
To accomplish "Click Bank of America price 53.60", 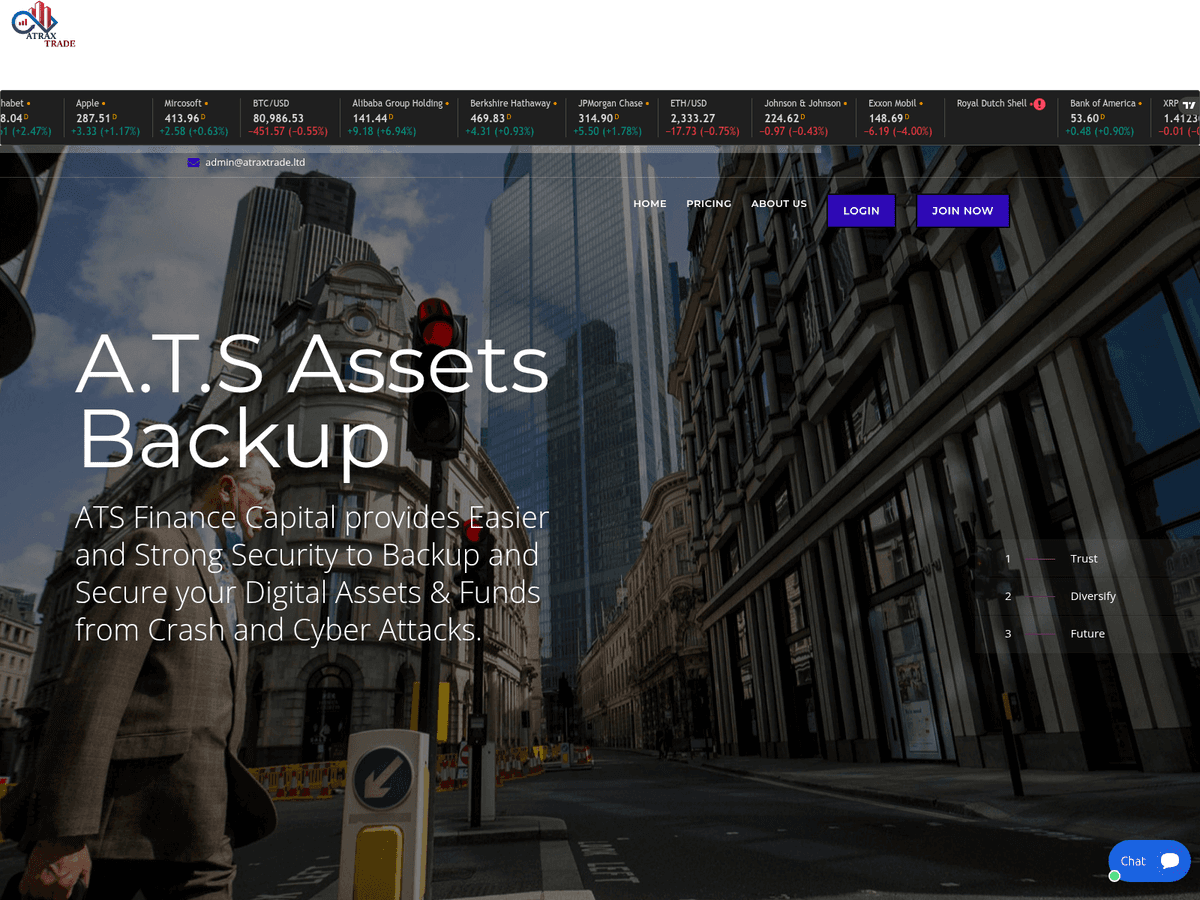I will (1085, 118).
